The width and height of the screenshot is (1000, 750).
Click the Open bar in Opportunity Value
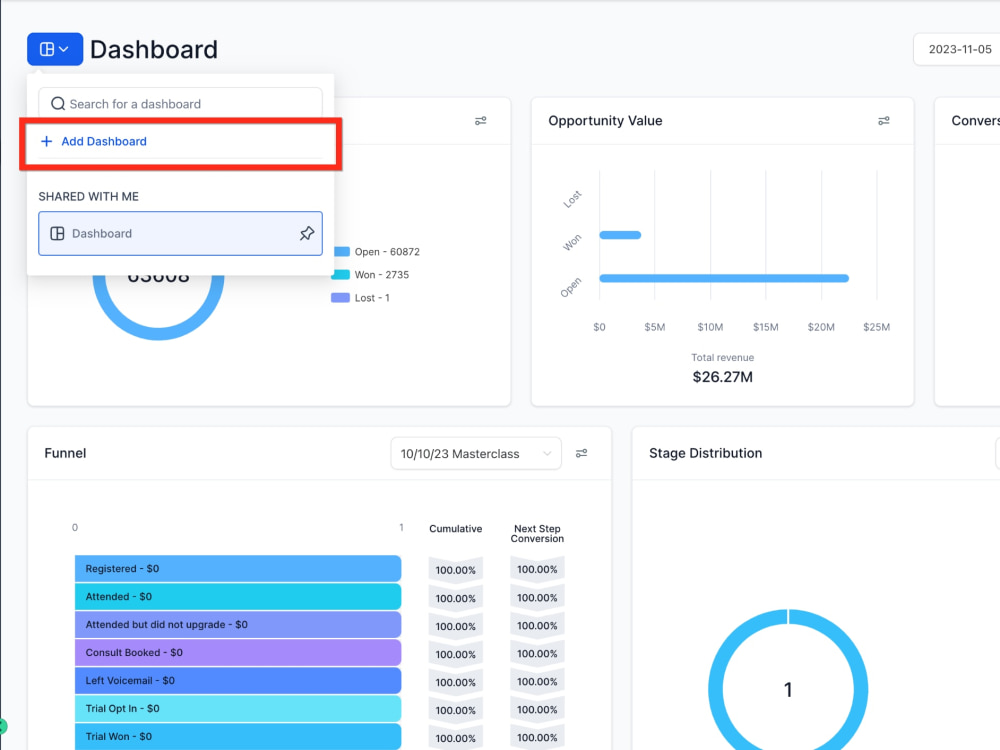(724, 278)
